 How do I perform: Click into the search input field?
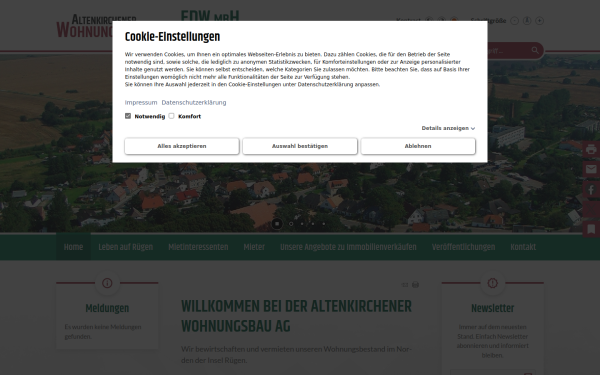pyautogui.click(x=508, y=51)
